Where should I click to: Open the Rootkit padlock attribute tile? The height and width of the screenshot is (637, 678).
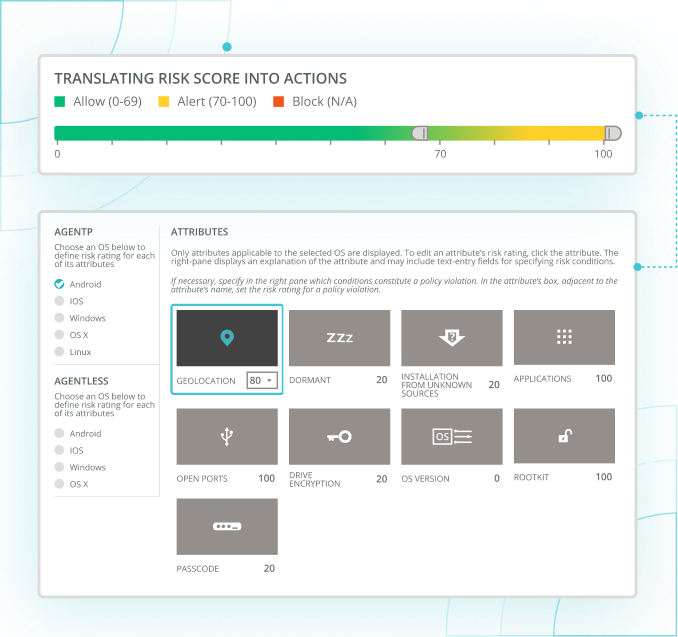point(564,437)
